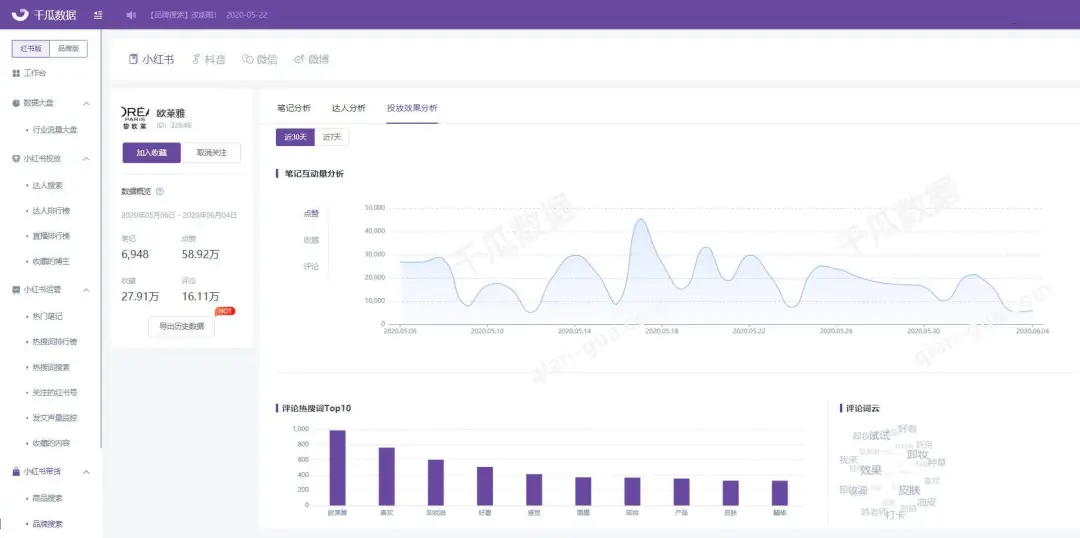Open 热搜词排行榜 in sidebar
This screenshot has width=1080, height=538.
(54, 342)
